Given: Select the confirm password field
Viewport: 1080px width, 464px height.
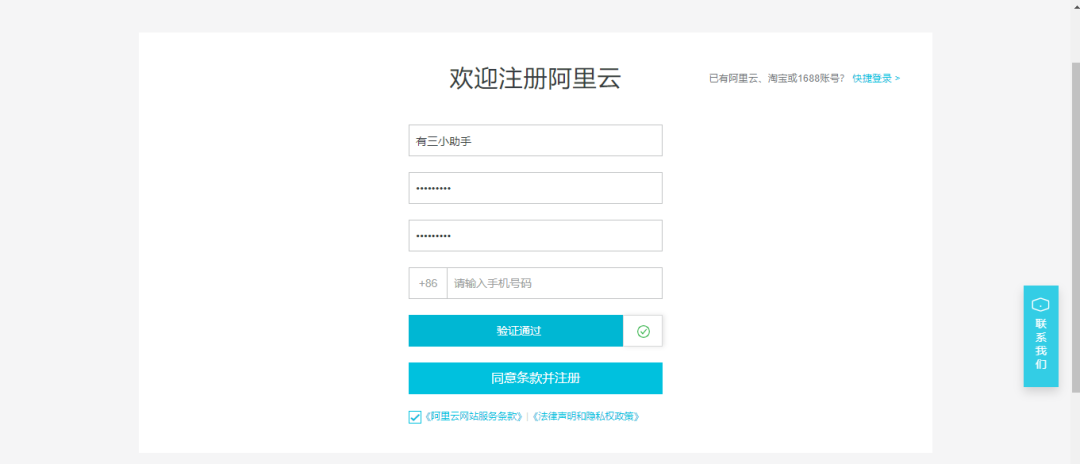Looking at the screenshot, I should click(x=535, y=235).
